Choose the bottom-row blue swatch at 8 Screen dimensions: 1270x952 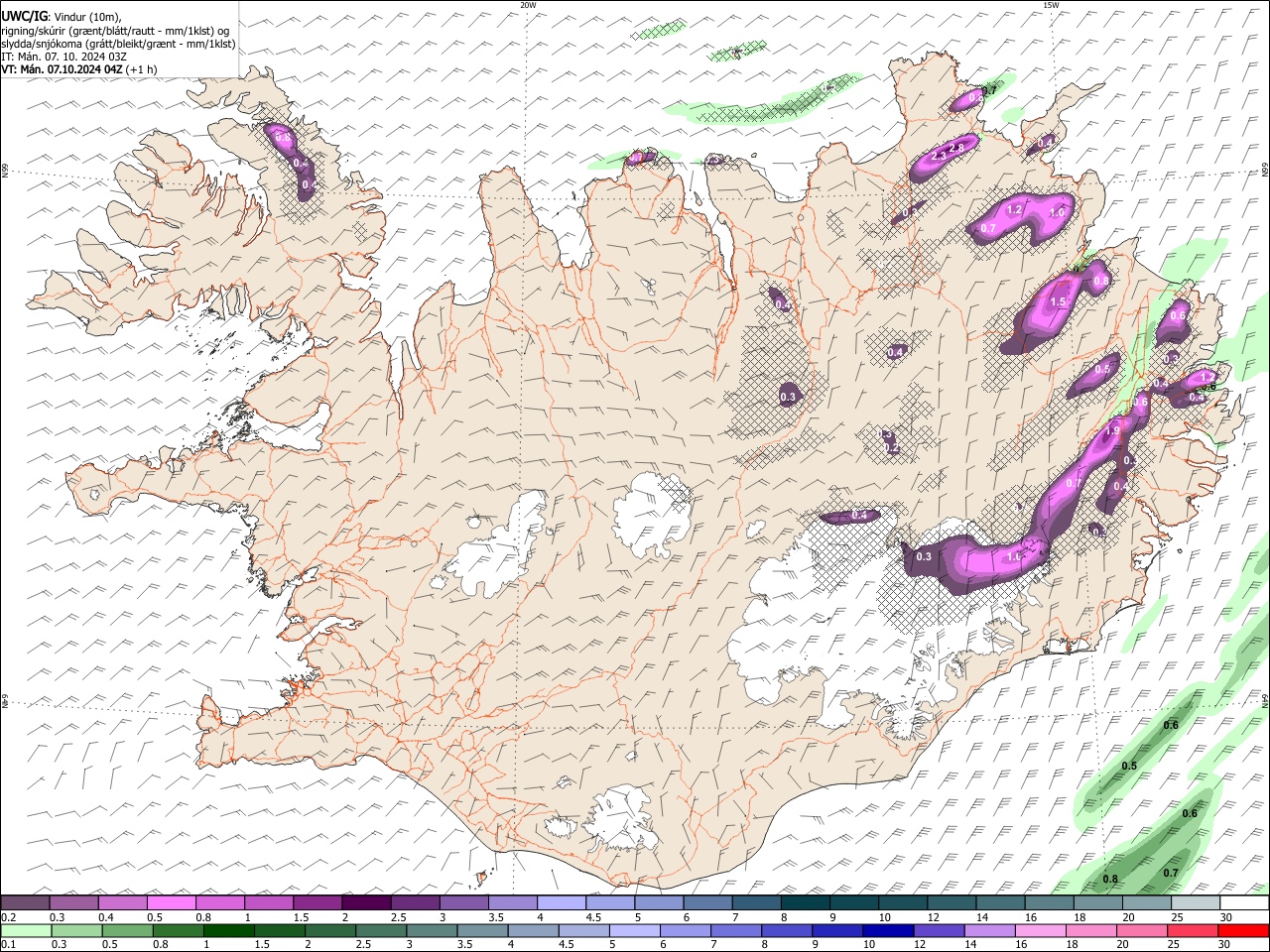(785, 931)
